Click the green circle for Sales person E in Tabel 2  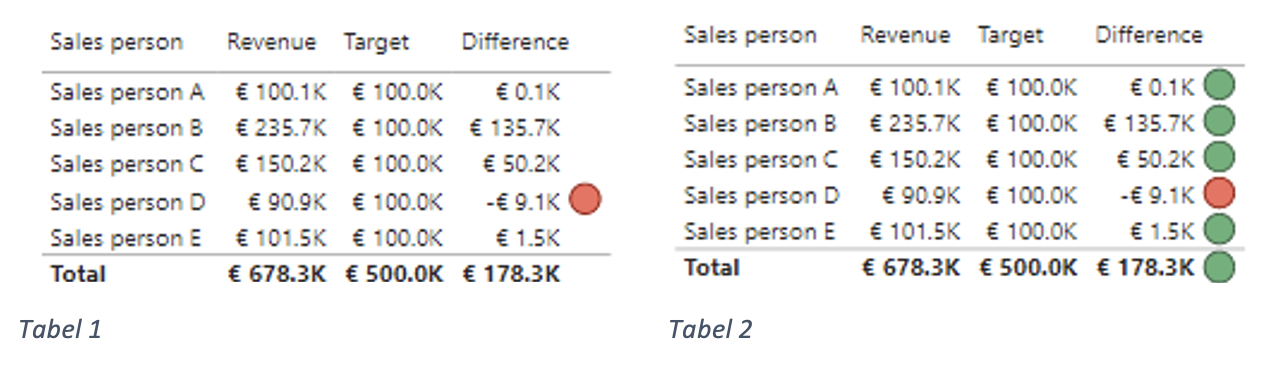click(1218, 230)
